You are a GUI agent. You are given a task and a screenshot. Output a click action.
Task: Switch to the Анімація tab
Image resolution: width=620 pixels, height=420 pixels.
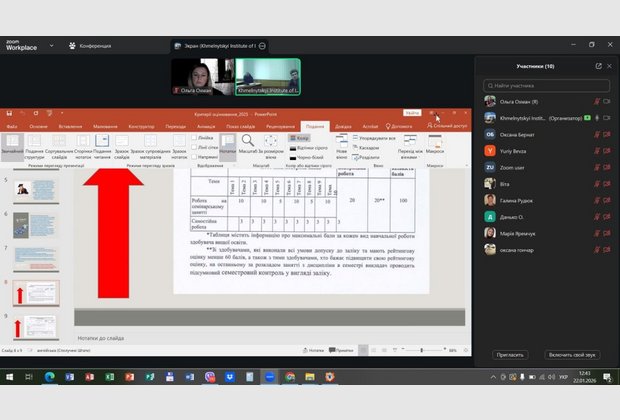tap(206, 127)
